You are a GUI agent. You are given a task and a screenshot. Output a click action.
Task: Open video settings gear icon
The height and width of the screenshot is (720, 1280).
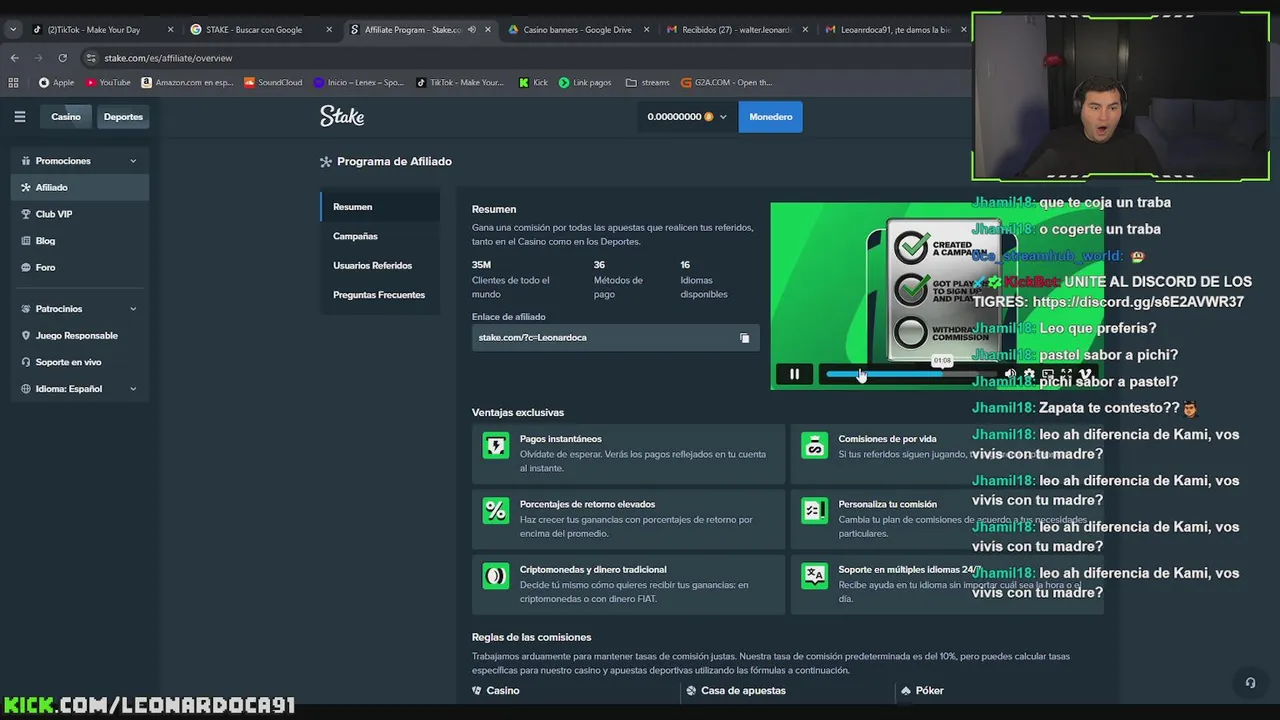pyautogui.click(x=1029, y=374)
